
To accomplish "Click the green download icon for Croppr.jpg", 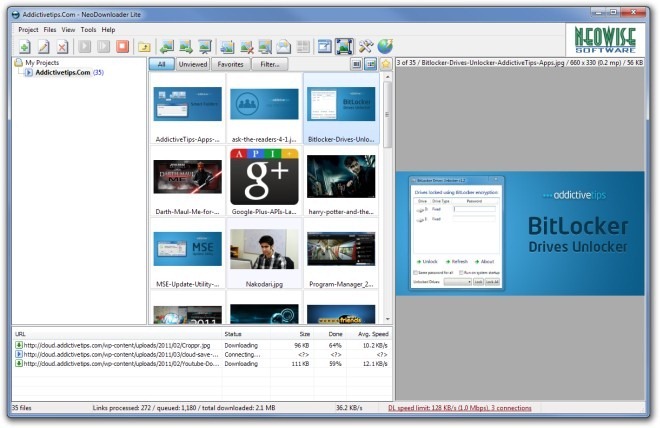I will 19,345.
